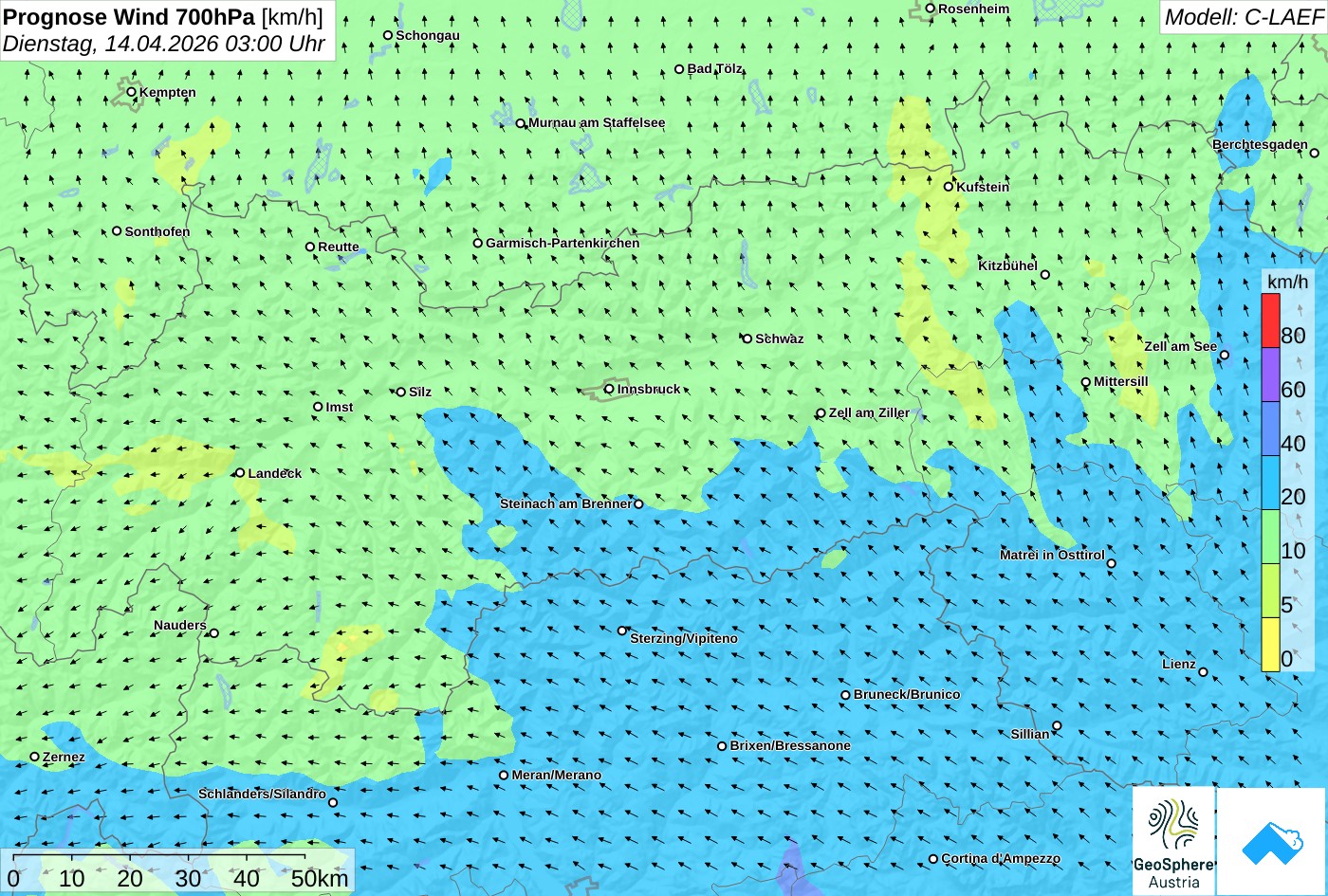
Task: Click the date Dienstag, 14.04.2026 03:00 Uhr
Action: coord(164,44)
